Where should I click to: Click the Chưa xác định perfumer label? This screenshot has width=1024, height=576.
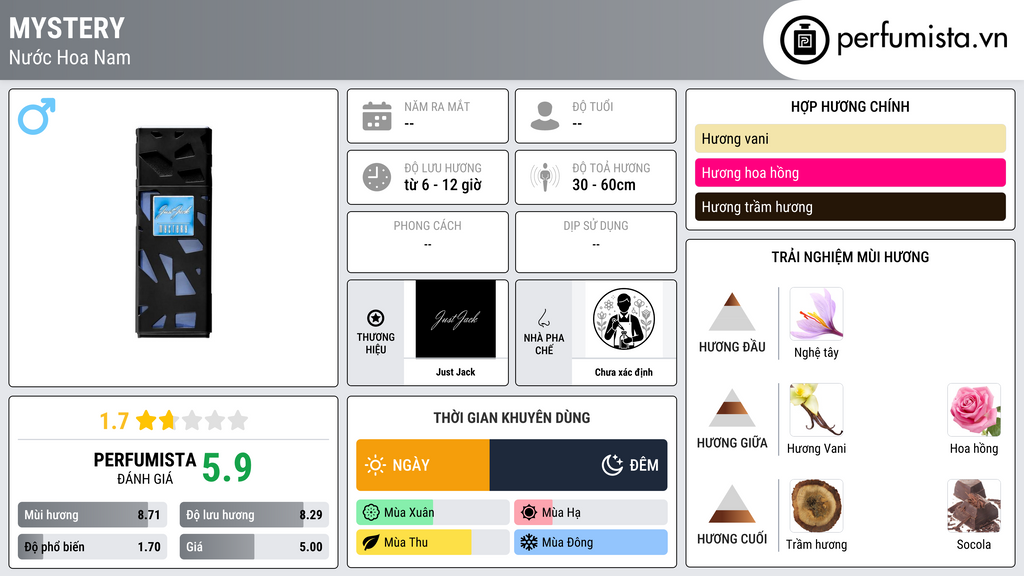624,372
